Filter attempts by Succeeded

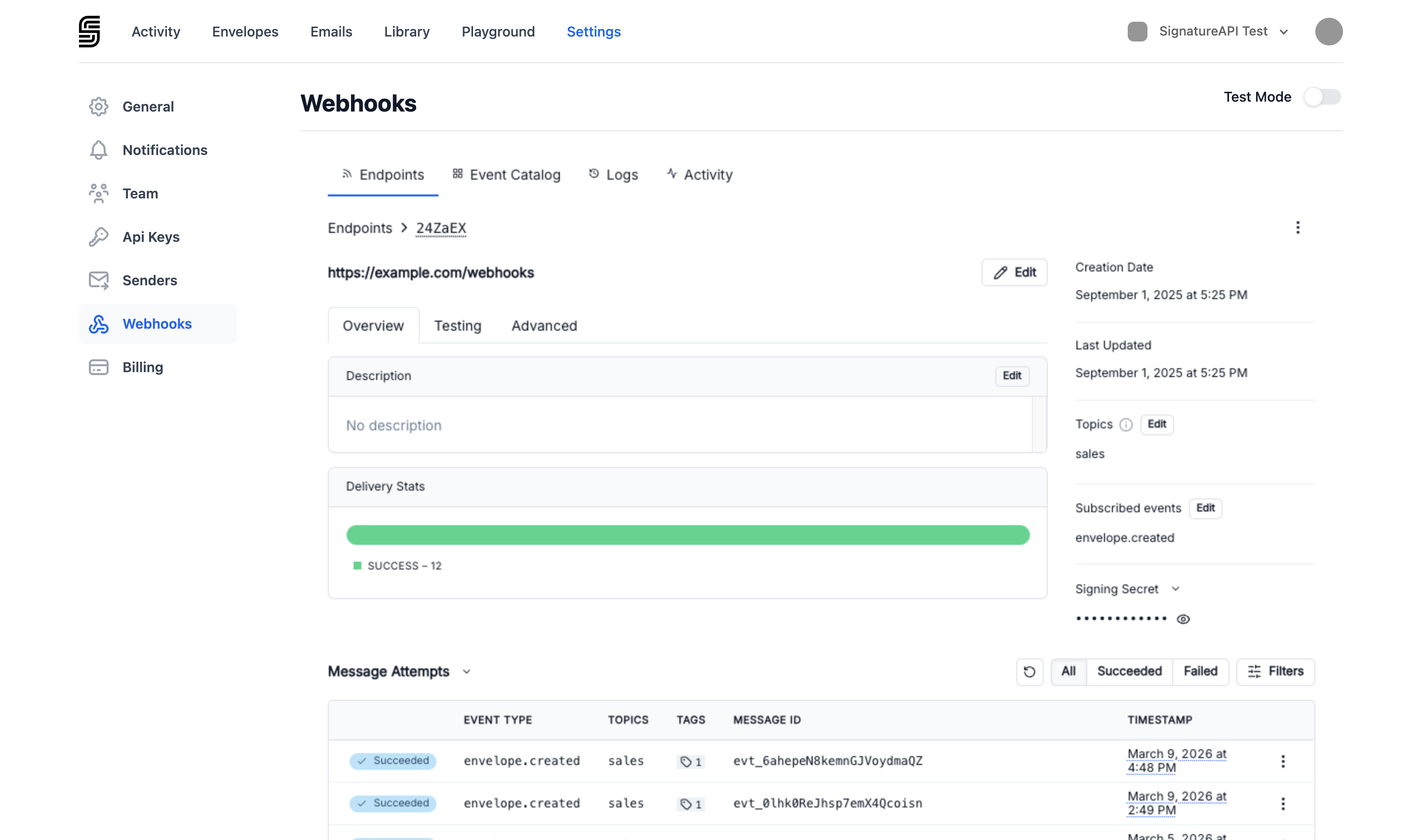pos(1129,671)
